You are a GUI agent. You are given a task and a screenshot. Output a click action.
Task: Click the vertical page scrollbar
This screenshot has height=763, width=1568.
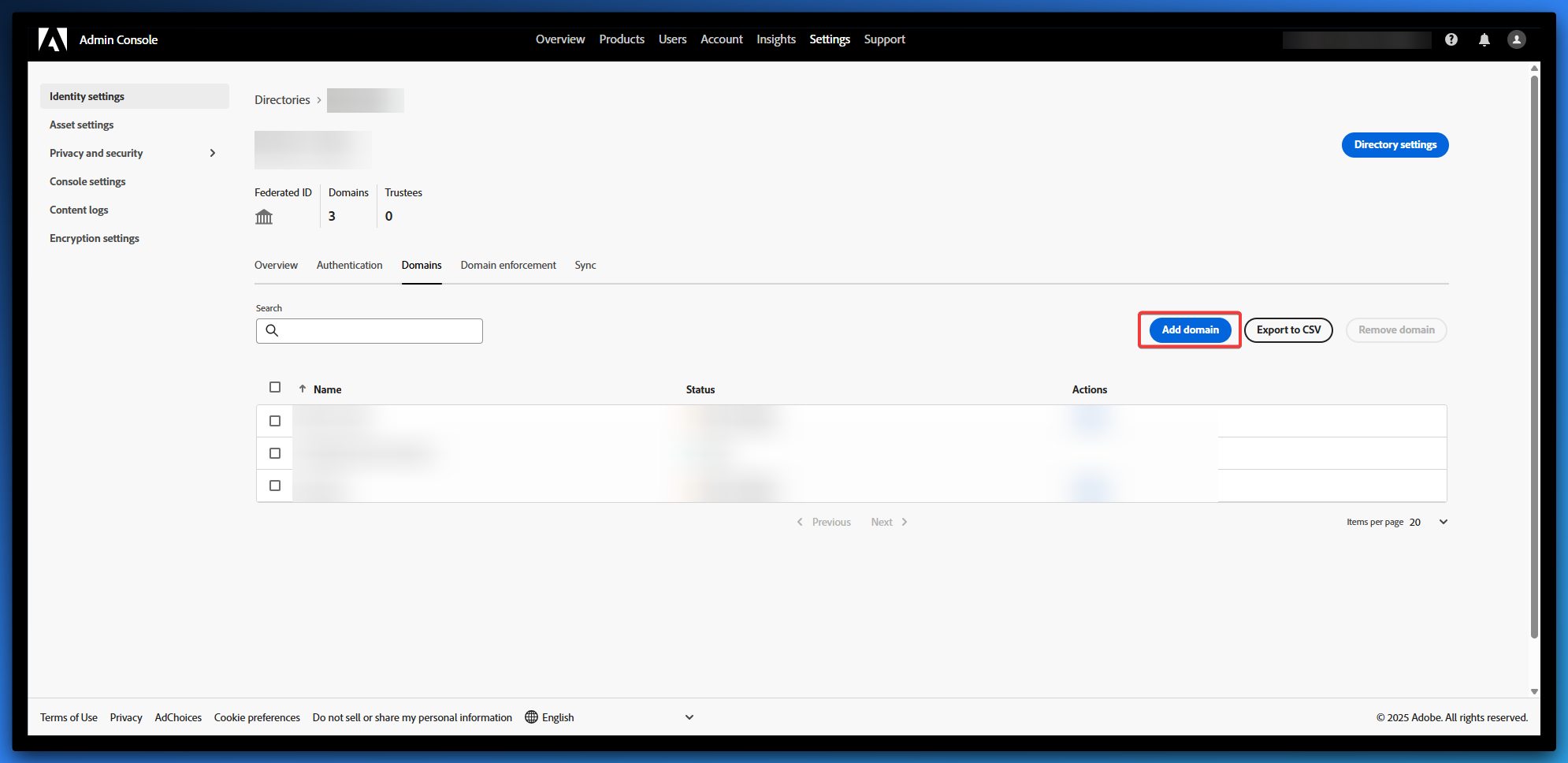tap(1533, 355)
